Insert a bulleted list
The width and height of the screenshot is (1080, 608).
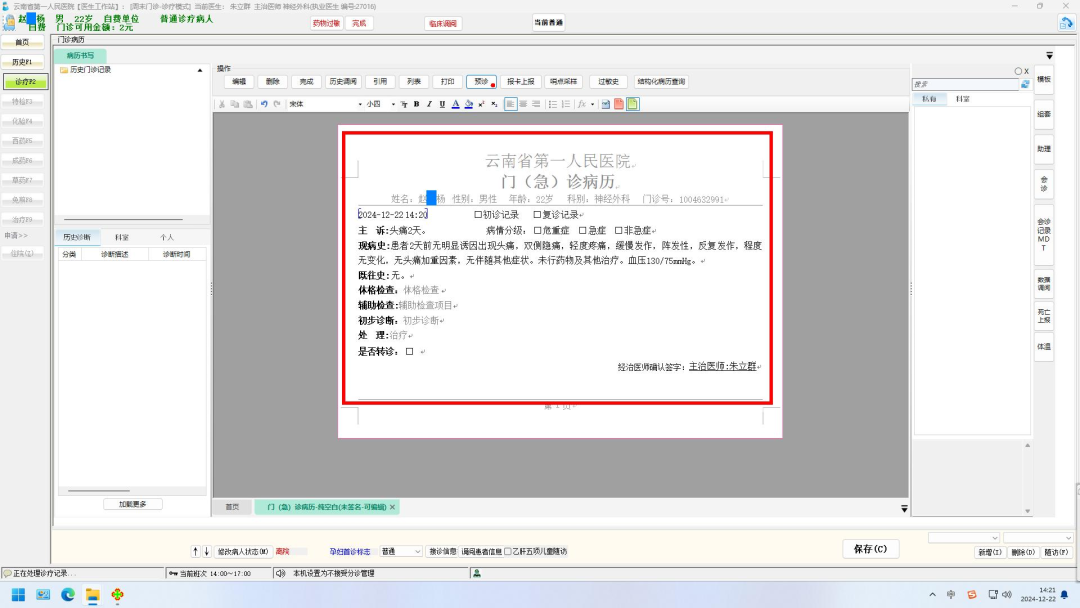click(552, 104)
